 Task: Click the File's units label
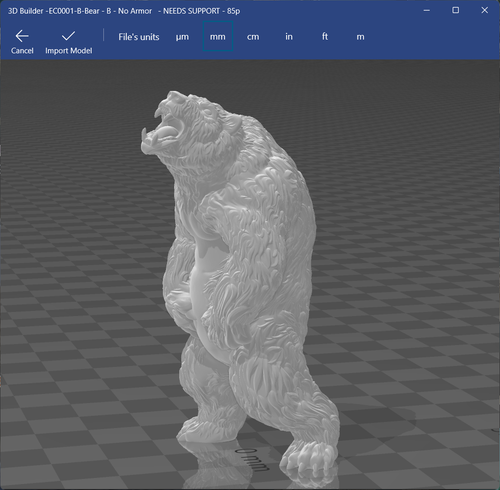[x=139, y=37]
